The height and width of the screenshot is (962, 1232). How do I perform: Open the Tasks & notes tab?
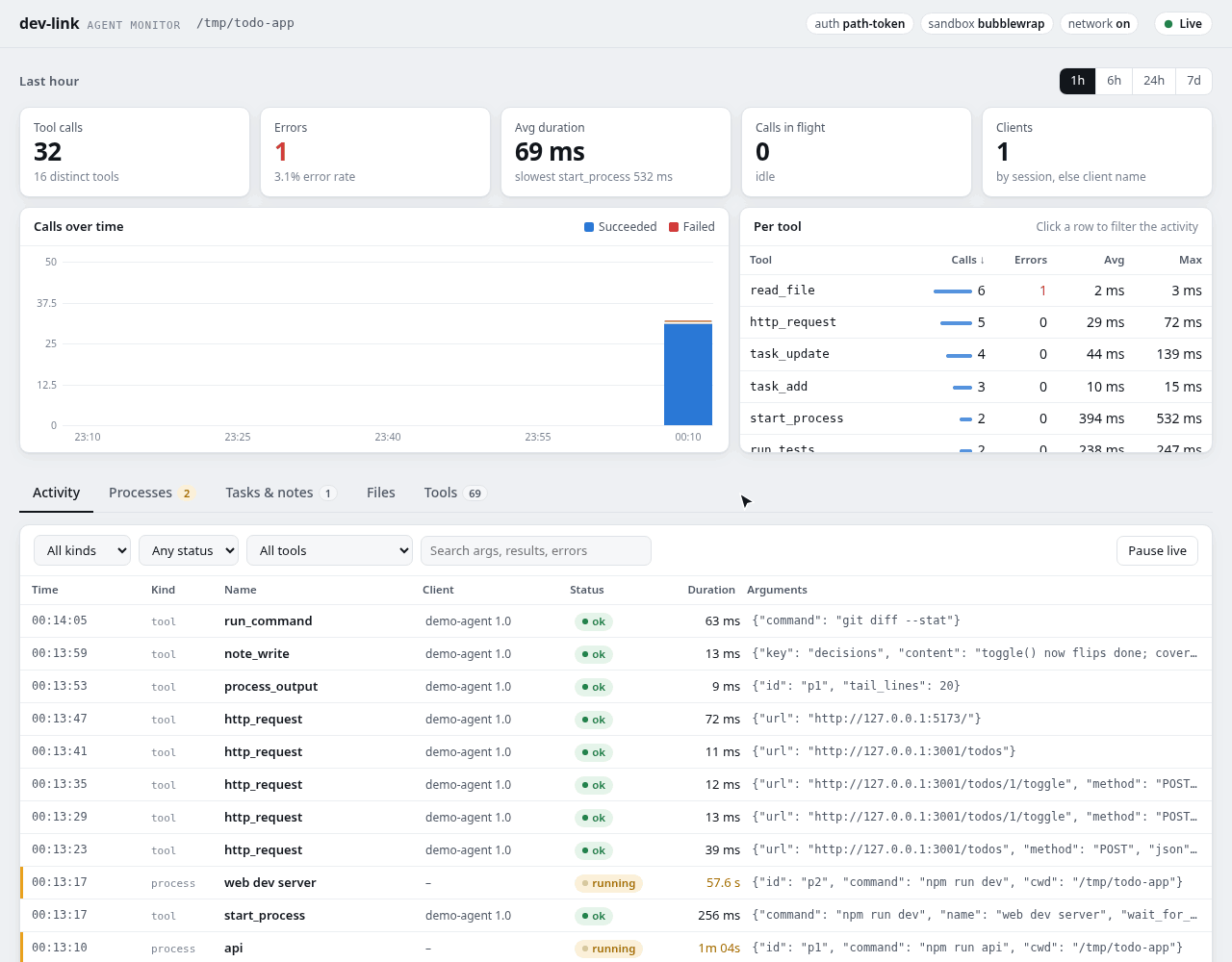point(280,493)
